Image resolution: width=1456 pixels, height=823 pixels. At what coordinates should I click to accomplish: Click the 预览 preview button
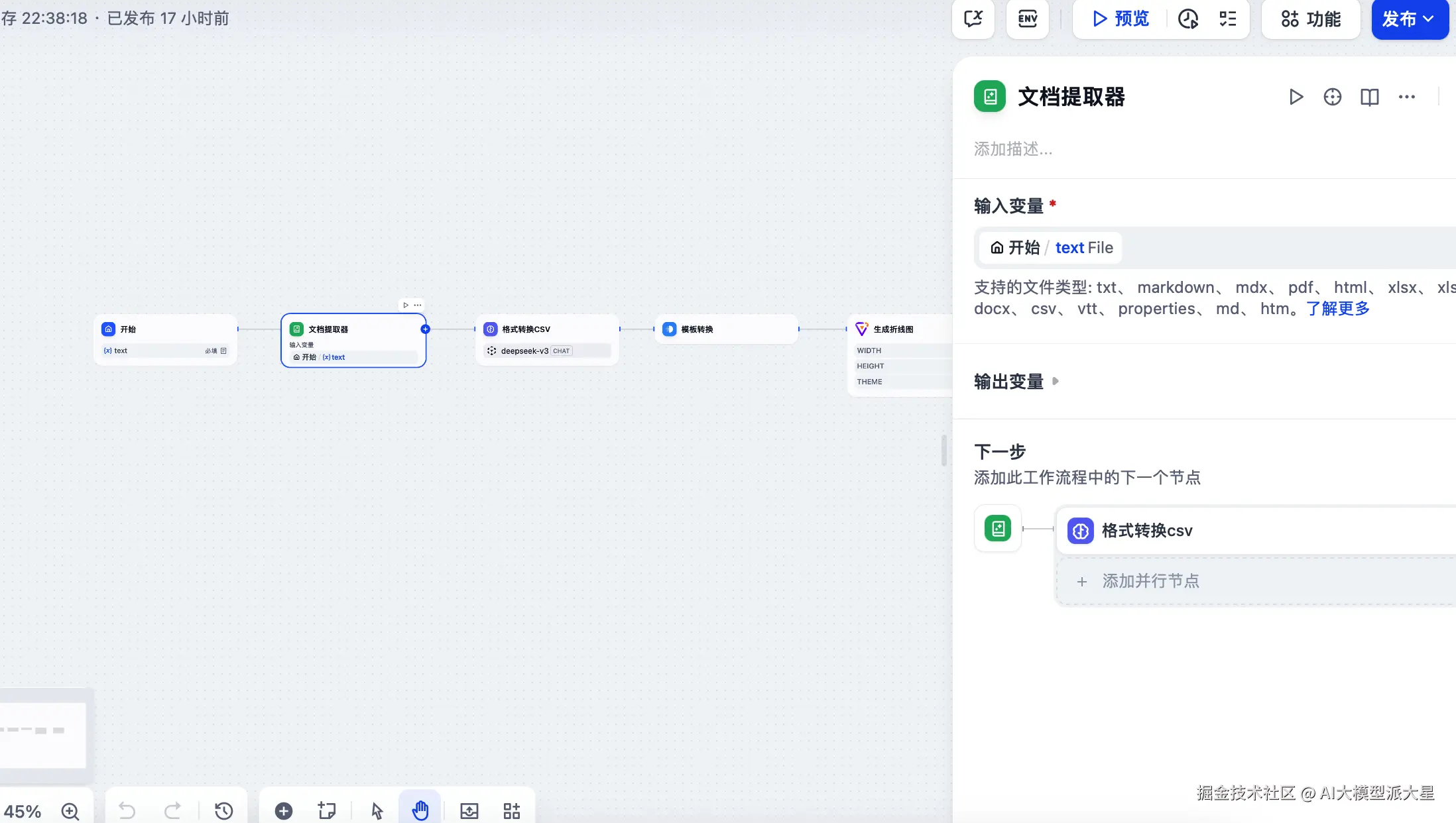[1121, 19]
